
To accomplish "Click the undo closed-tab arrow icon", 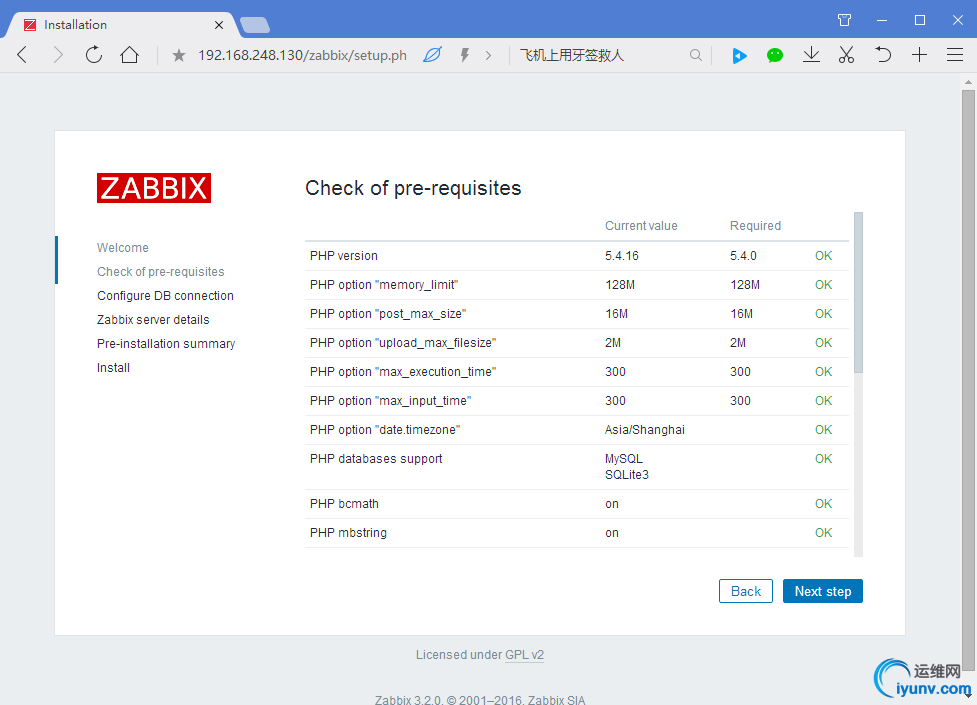I will click(882, 55).
